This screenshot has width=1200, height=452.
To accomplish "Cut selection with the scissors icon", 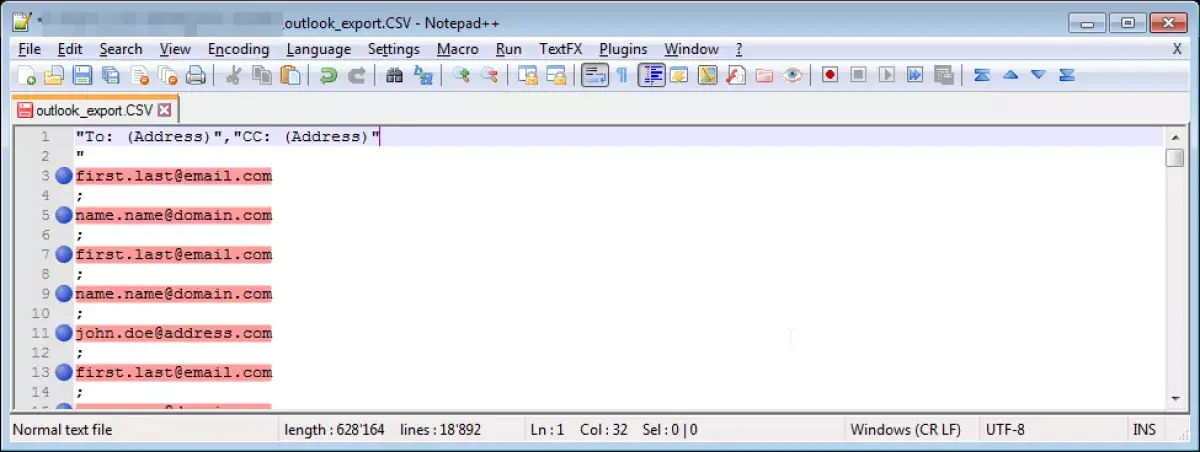I will [234, 75].
